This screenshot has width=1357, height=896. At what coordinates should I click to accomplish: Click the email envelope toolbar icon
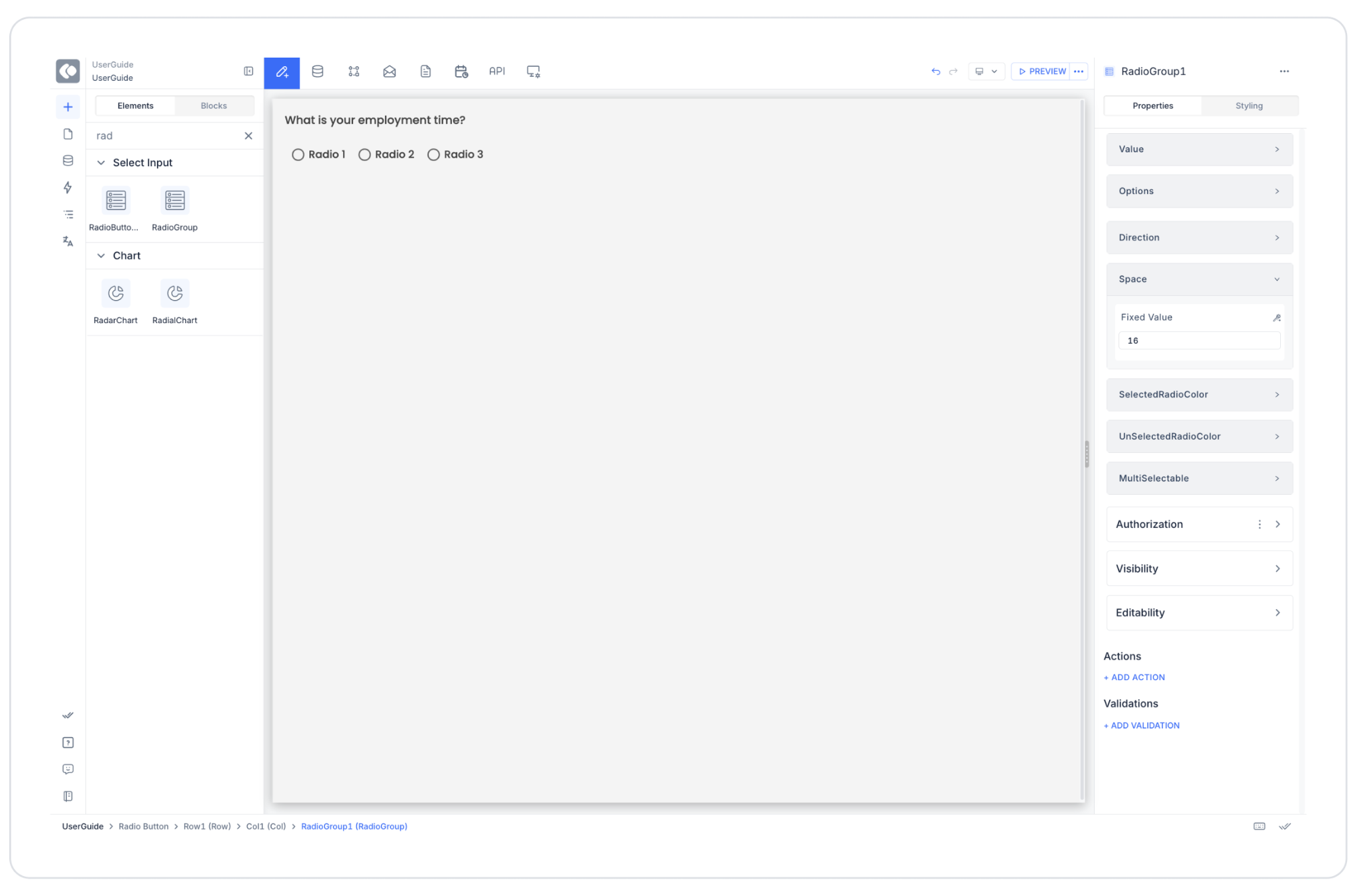tap(390, 72)
